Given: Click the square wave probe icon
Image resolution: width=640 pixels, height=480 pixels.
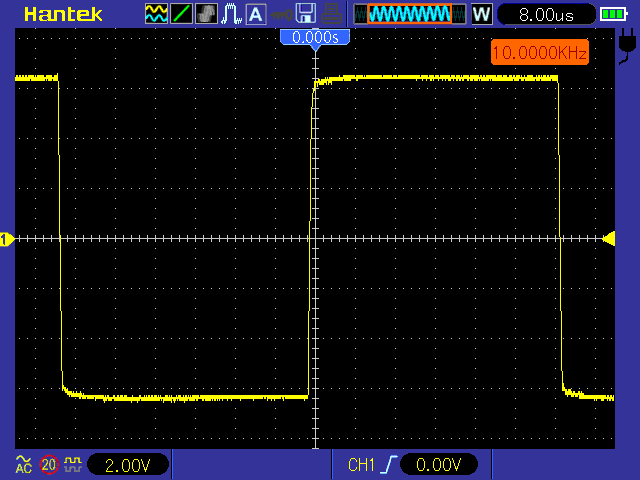Looking at the screenshot, I should [73, 464].
